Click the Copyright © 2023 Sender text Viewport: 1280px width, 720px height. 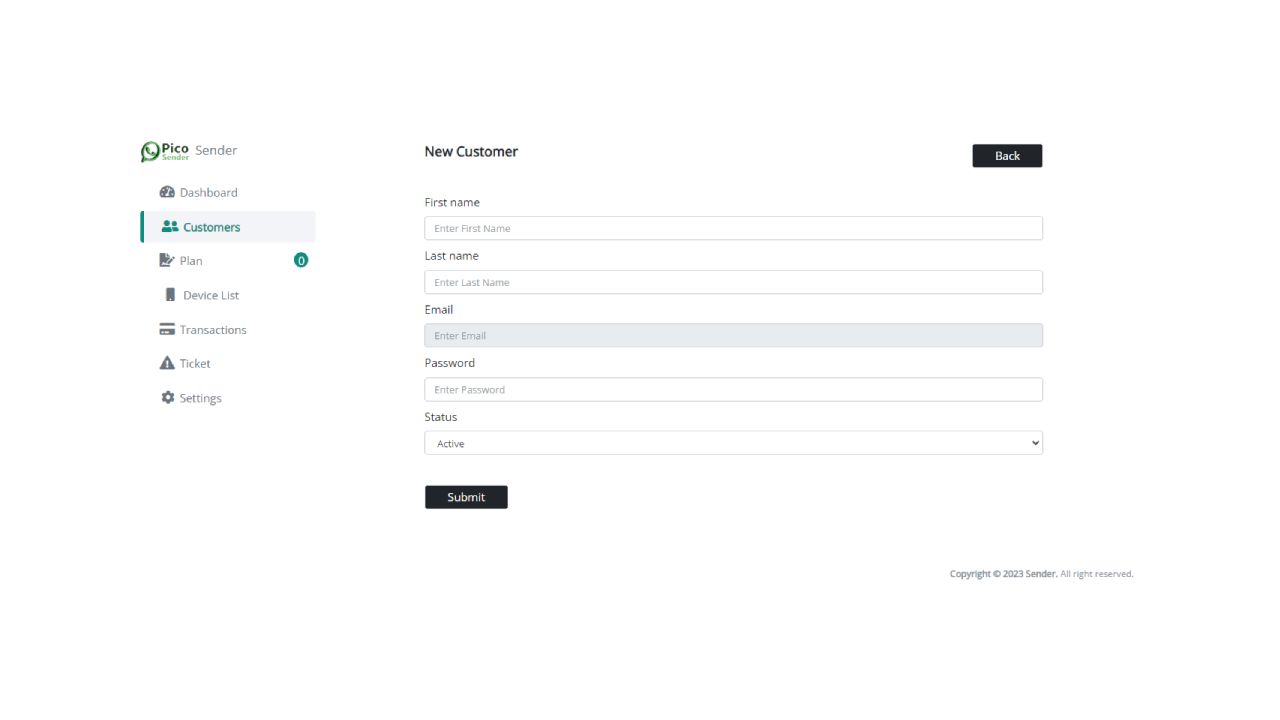point(1003,574)
